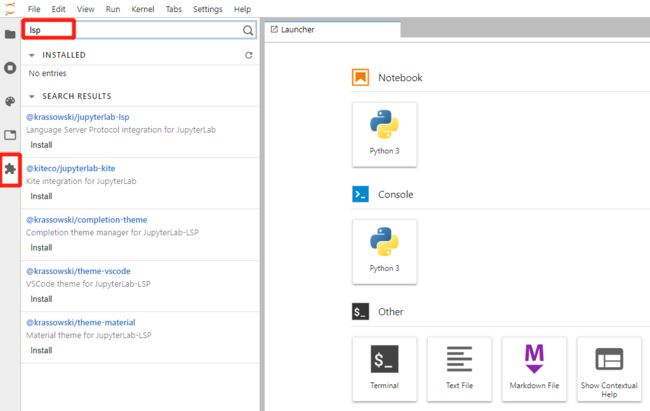Open the Settings menu

[x=207, y=9]
